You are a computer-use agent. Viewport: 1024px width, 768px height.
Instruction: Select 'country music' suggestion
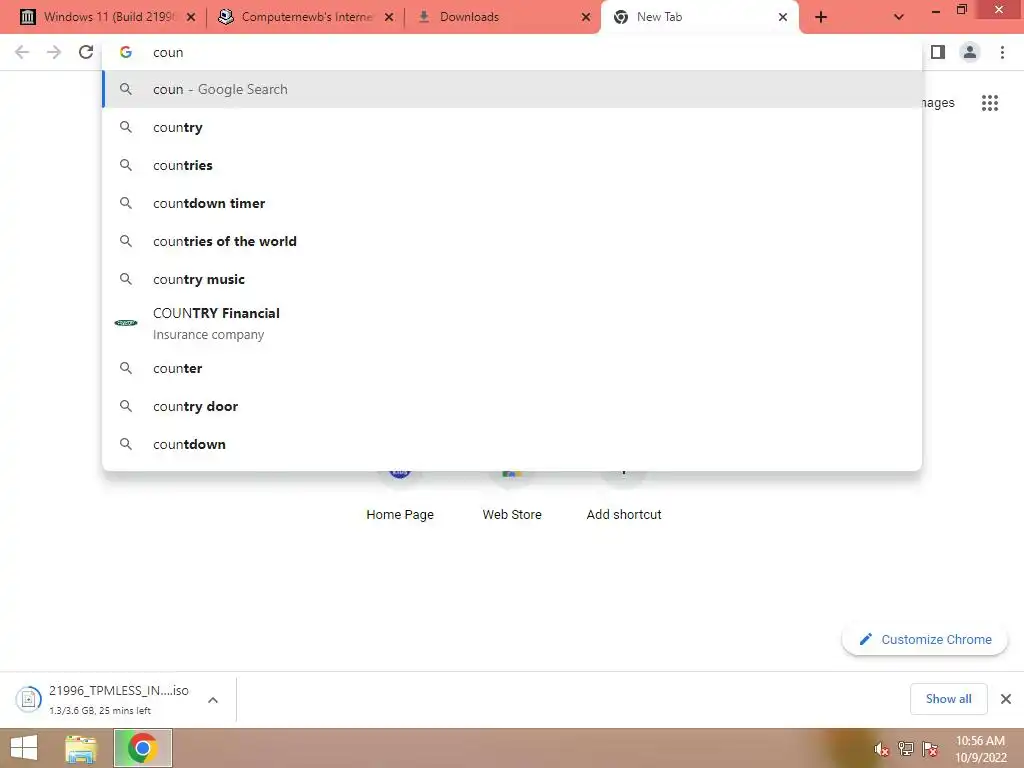coord(512,279)
